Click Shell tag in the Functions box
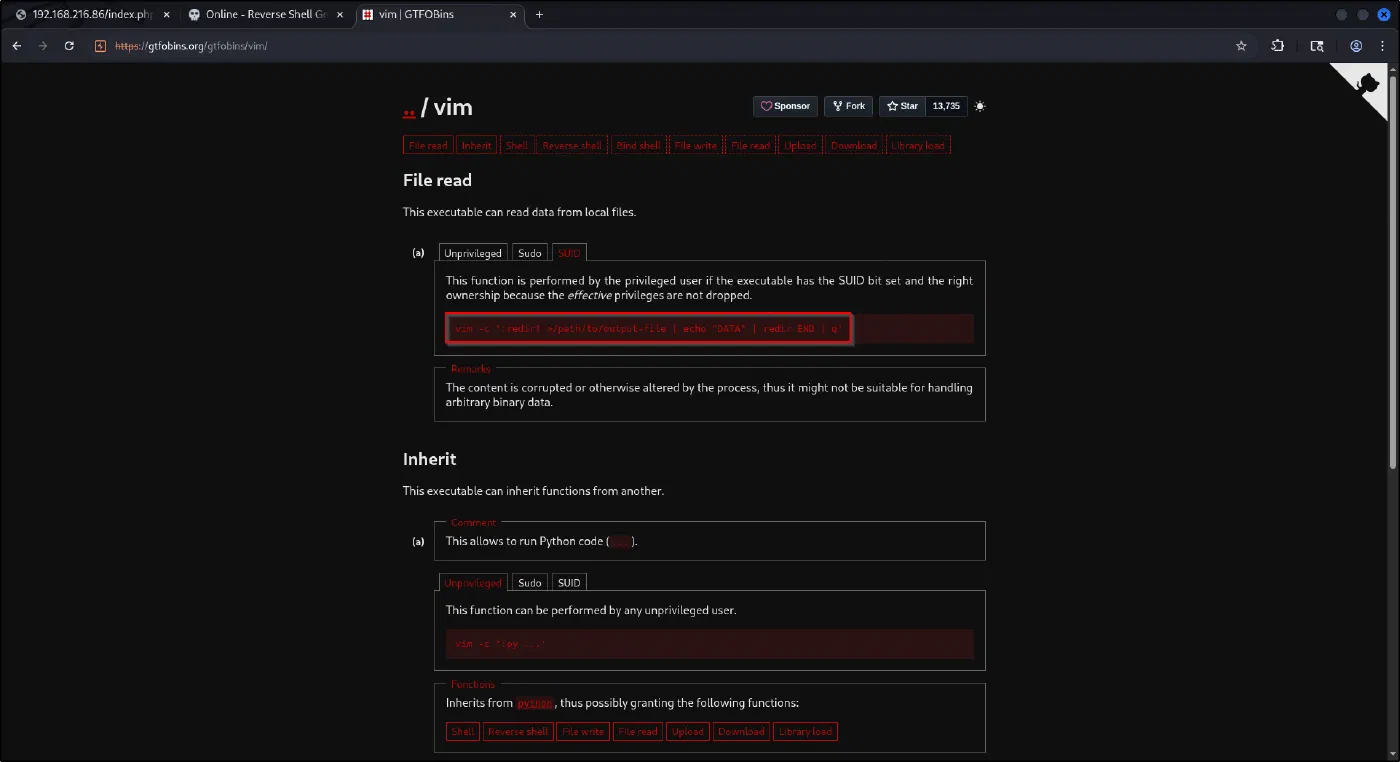 point(463,731)
